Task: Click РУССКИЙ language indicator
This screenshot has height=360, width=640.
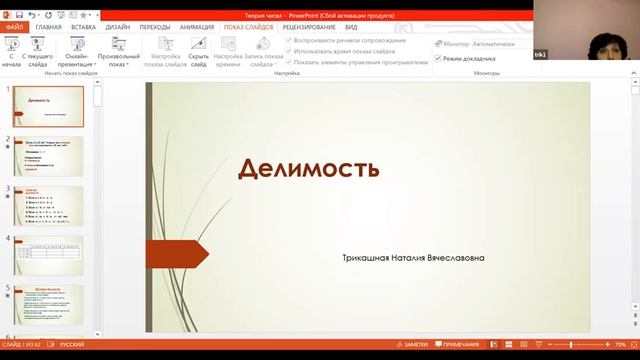Action: 72,344
